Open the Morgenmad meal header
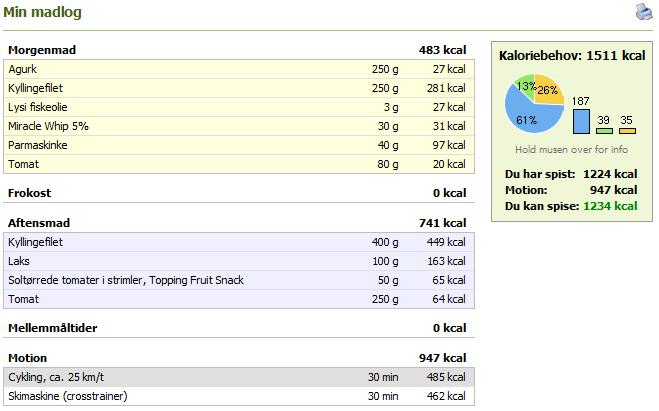 239,50
